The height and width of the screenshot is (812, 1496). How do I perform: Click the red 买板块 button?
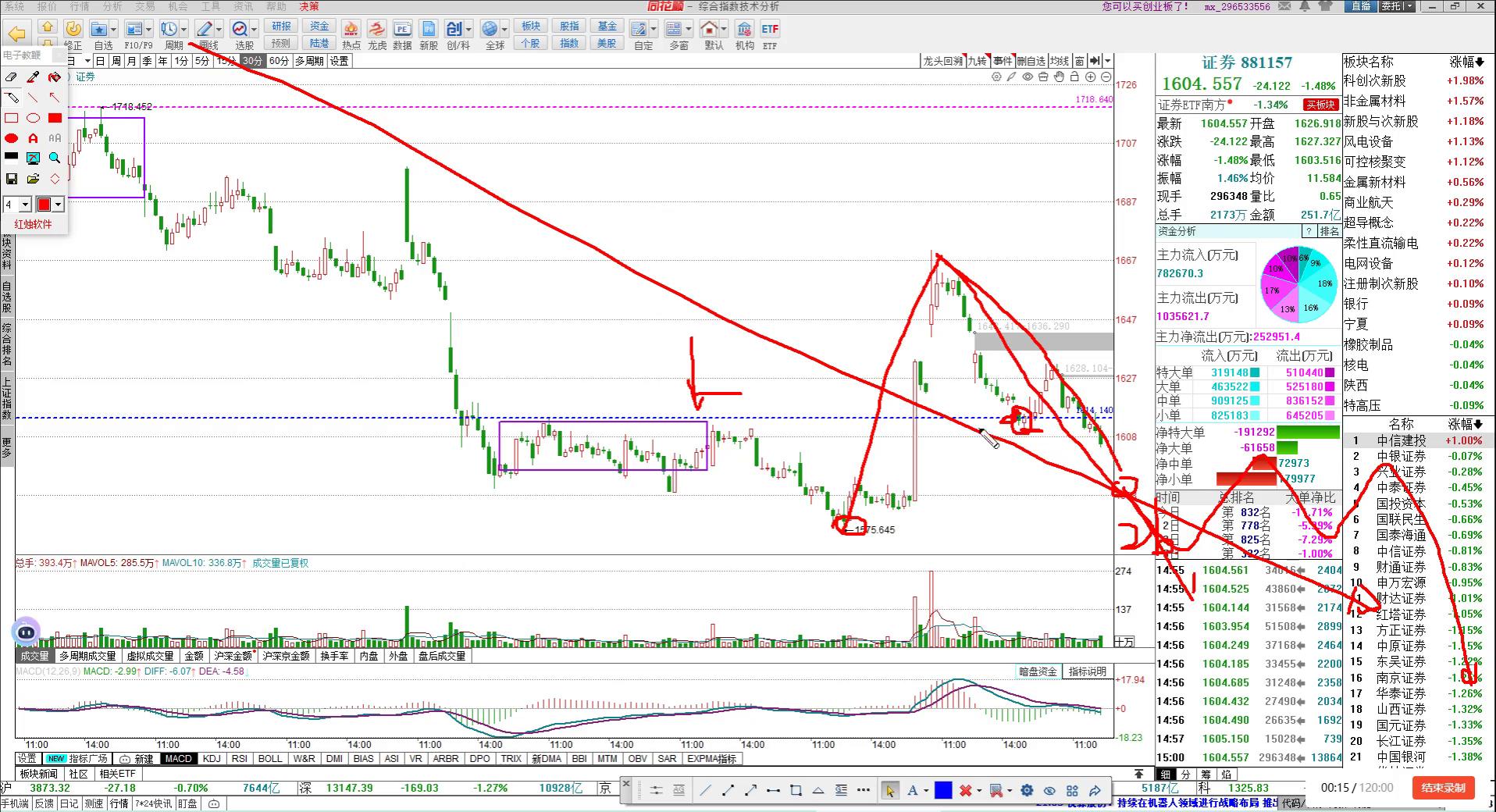[1320, 105]
